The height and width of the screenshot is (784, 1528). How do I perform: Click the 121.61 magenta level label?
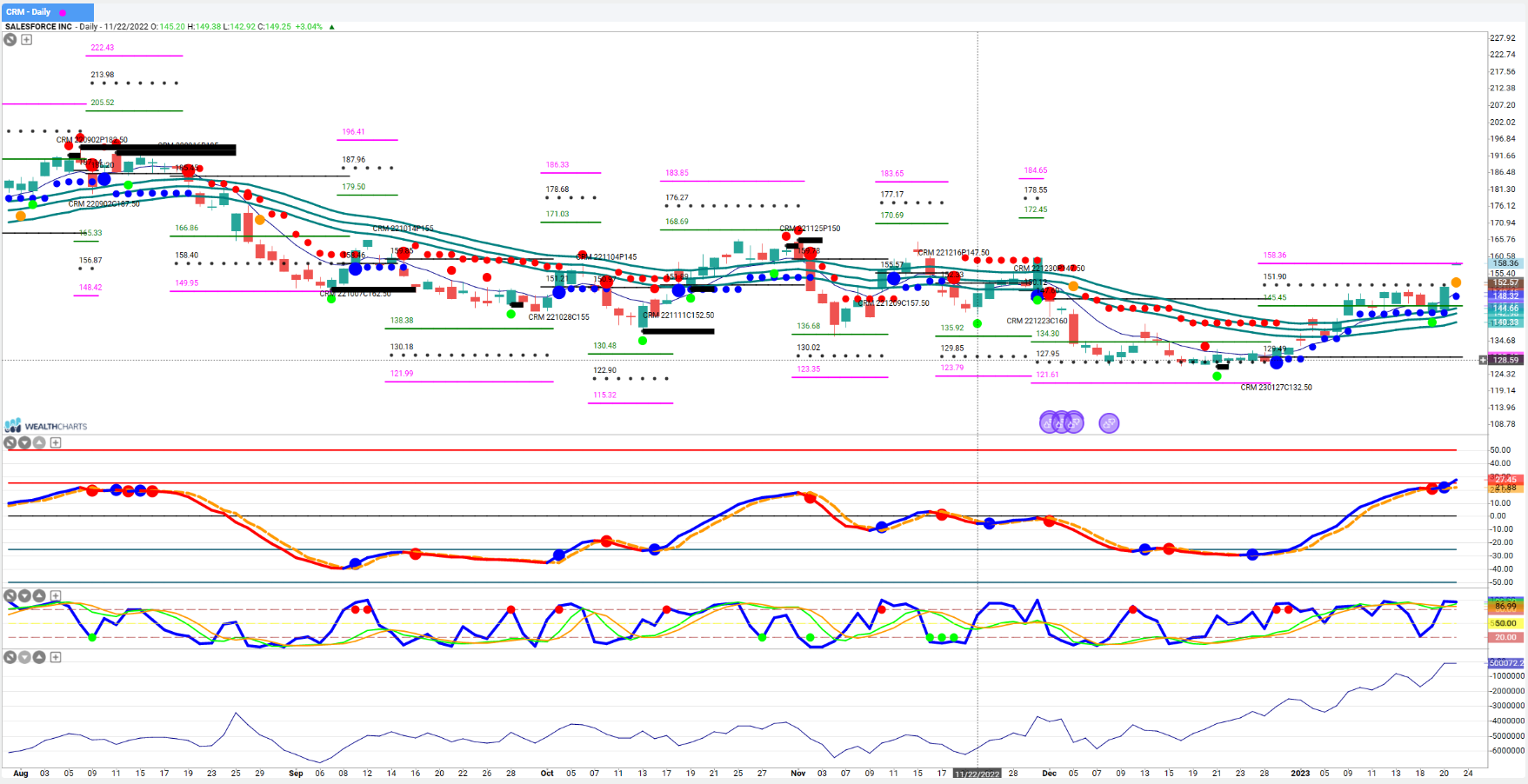click(x=1047, y=375)
